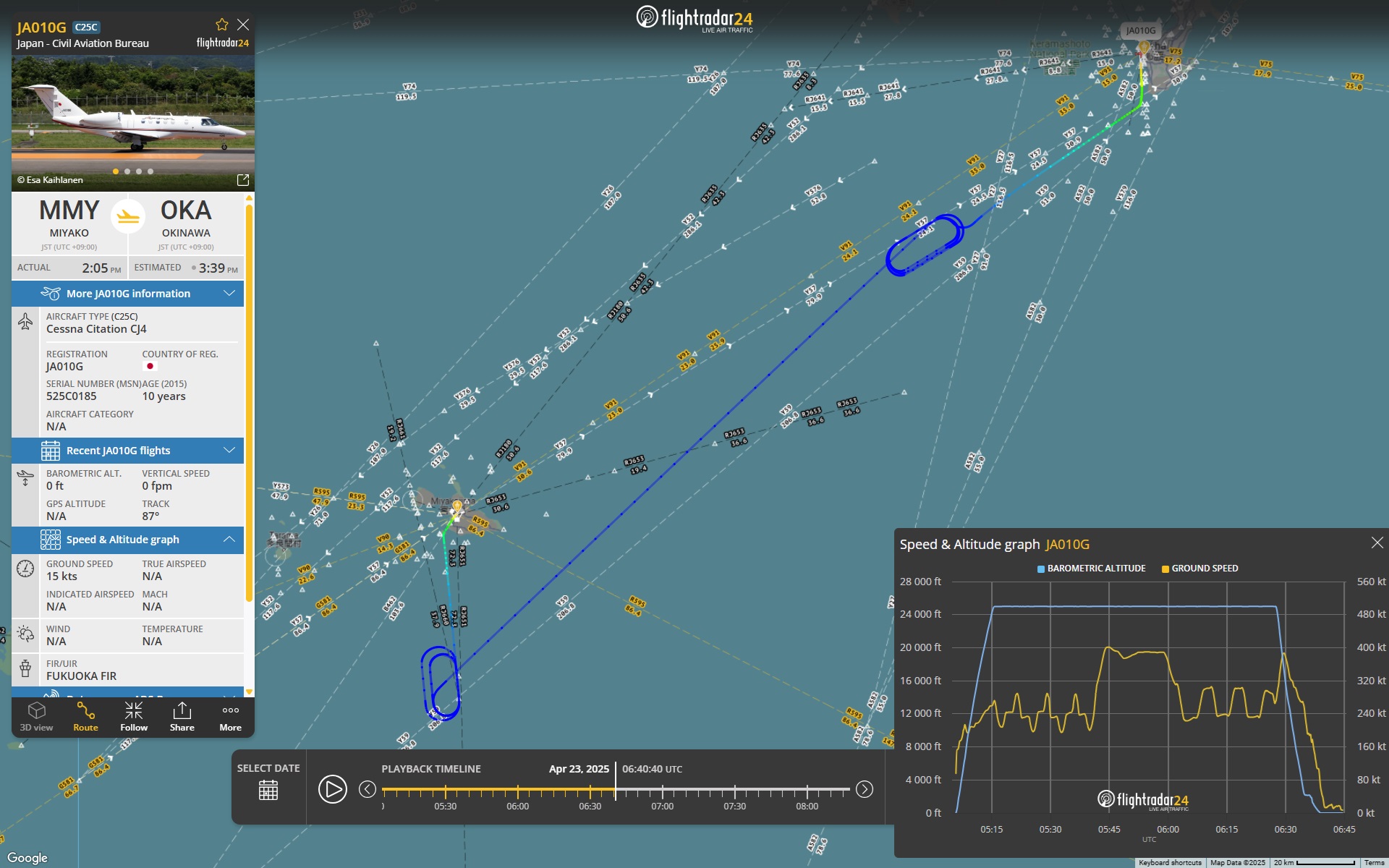Click the Flightradar24 logo at top
1389x868 pixels.
click(694, 18)
